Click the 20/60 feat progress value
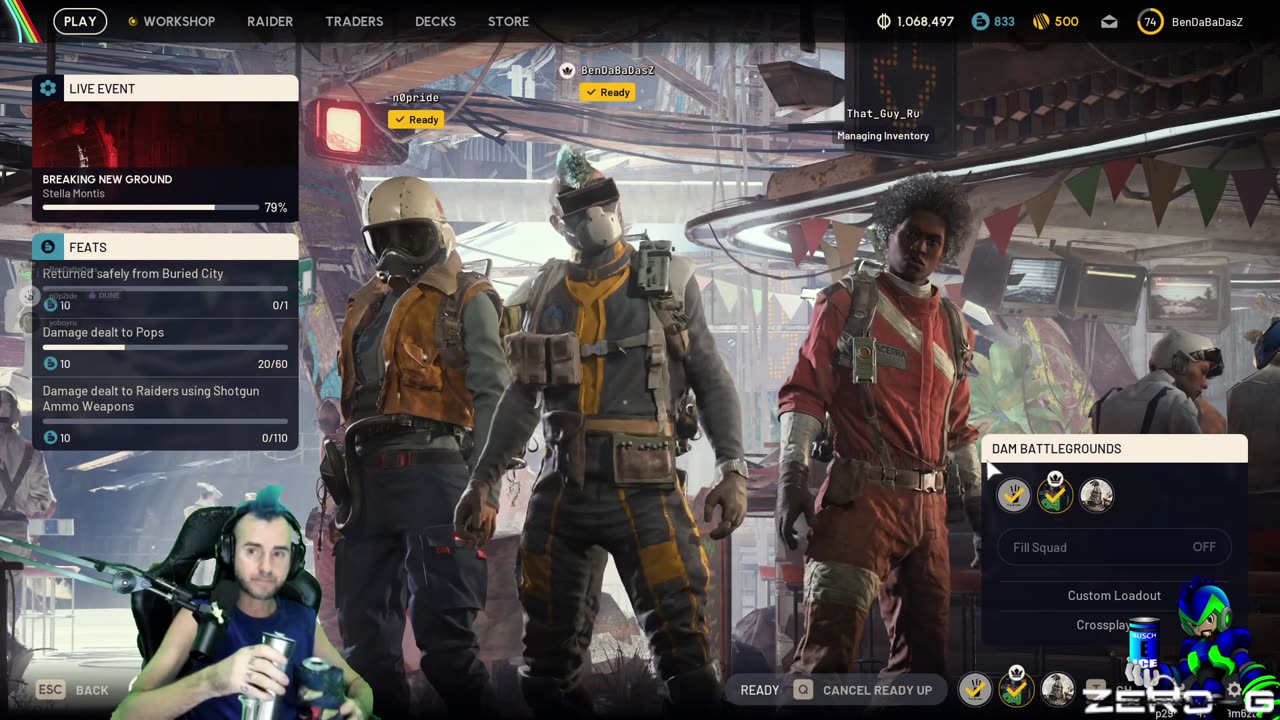 point(272,364)
